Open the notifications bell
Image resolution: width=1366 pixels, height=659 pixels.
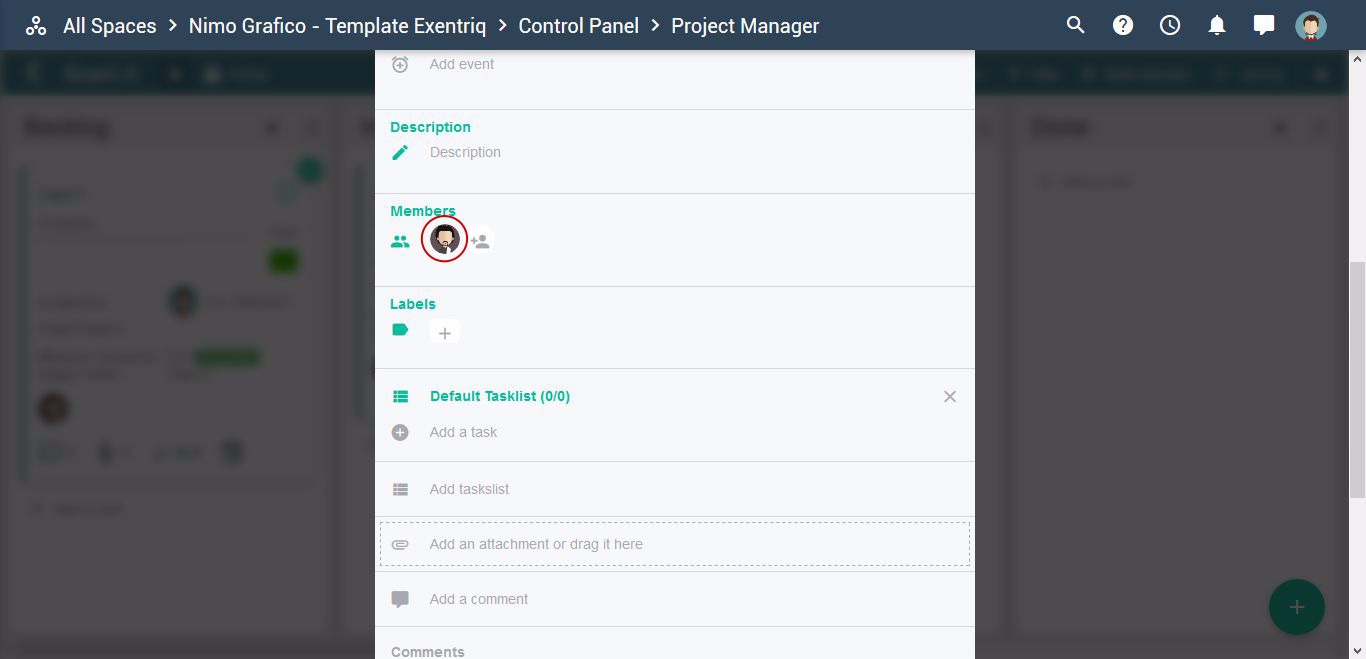pyautogui.click(x=1217, y=25)
